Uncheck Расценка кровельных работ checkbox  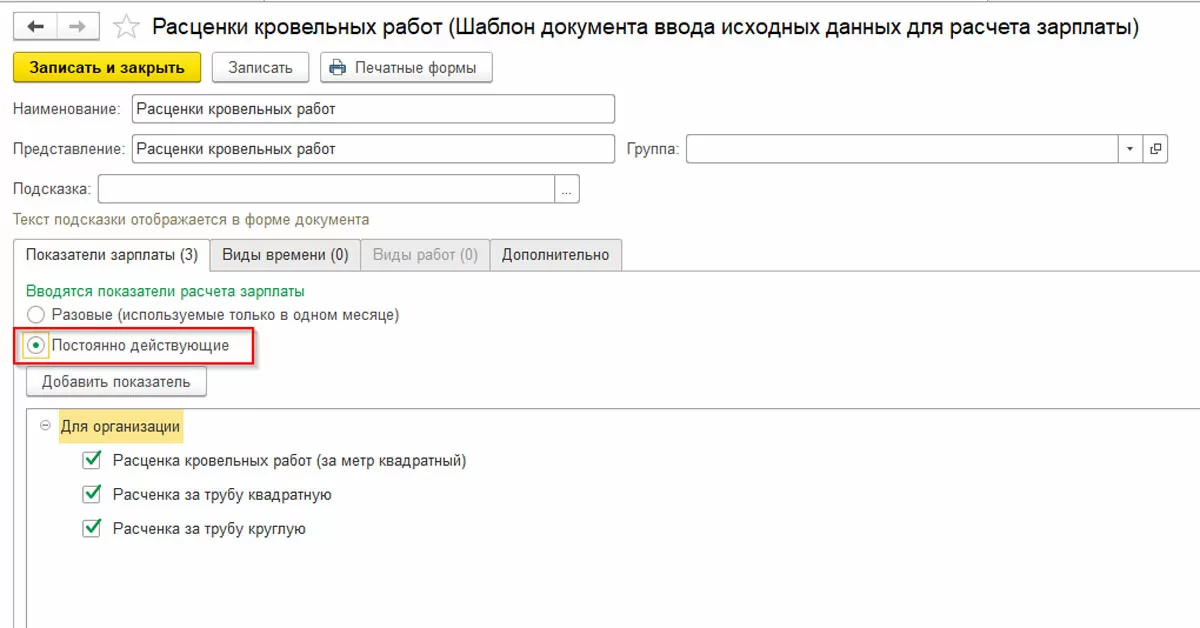pyautogui.click(x=93, y=461)
